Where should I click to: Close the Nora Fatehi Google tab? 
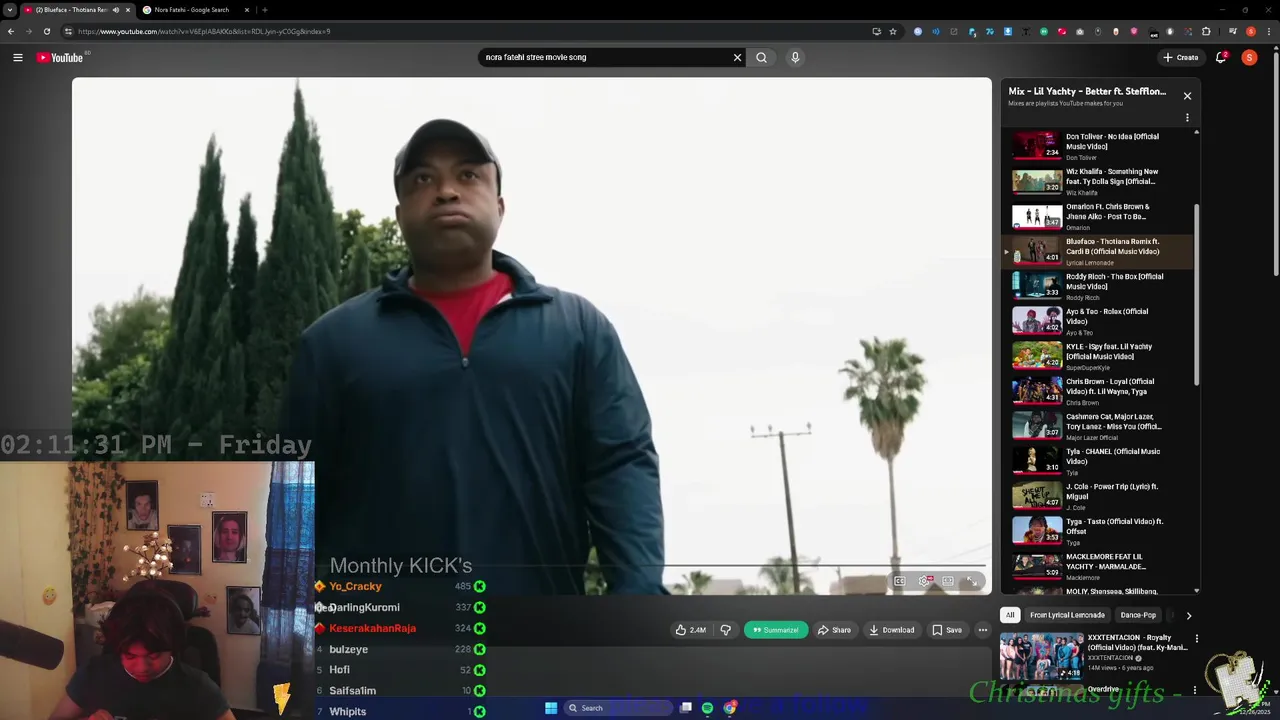click(247, 10)
